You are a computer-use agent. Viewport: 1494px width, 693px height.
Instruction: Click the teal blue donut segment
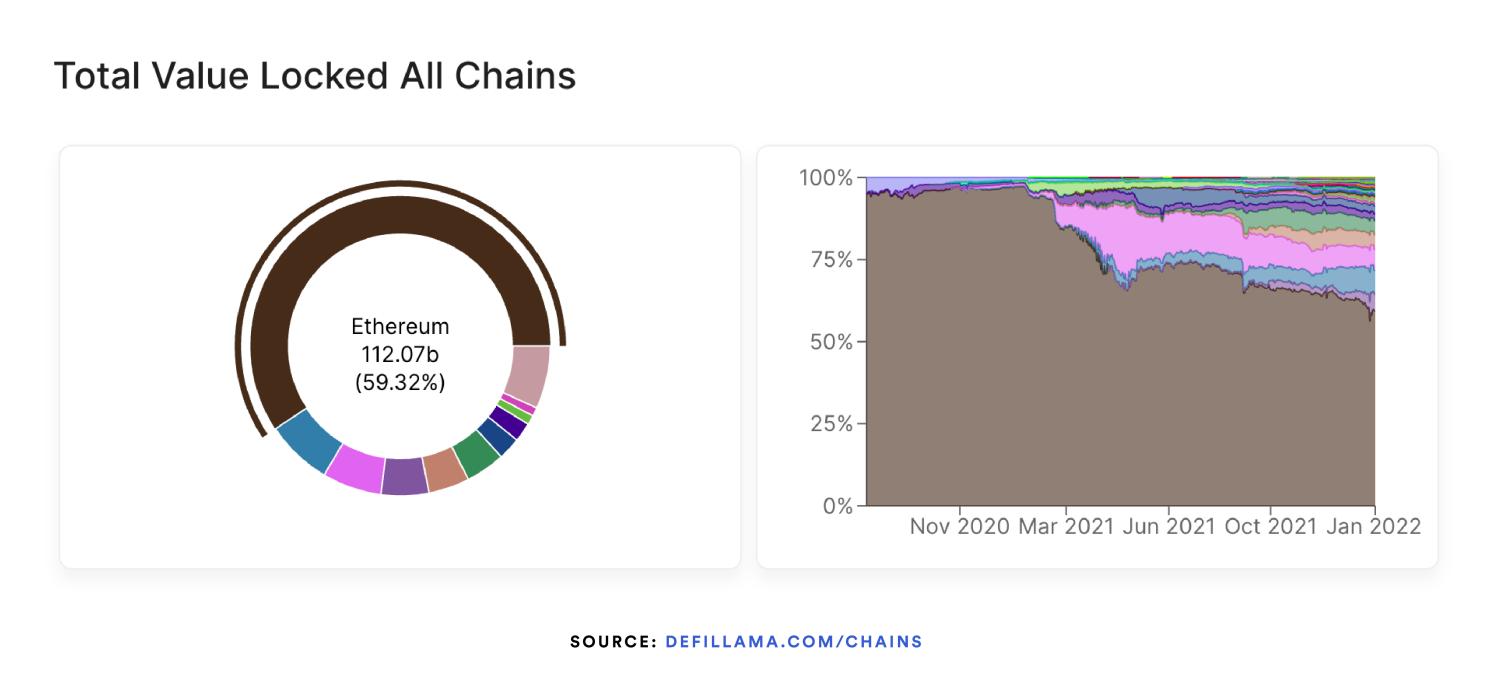coord(310,441)
